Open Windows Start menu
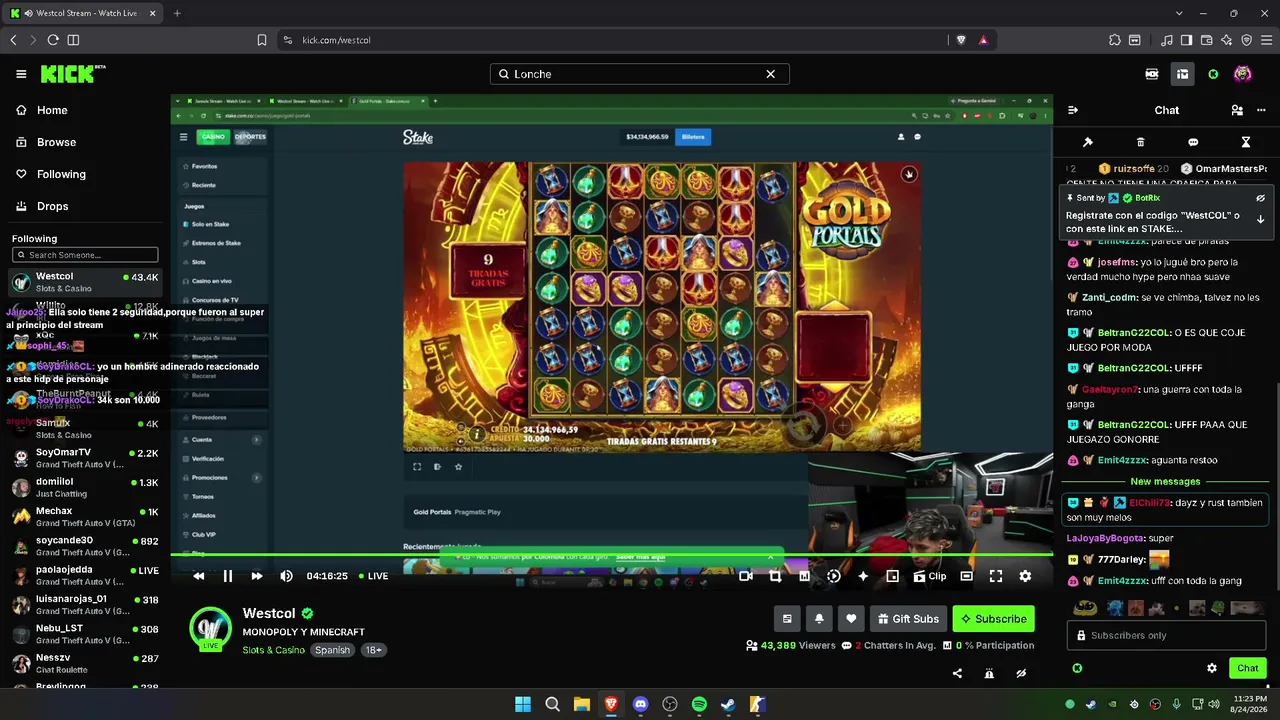1280x720 pixels. 523,704
